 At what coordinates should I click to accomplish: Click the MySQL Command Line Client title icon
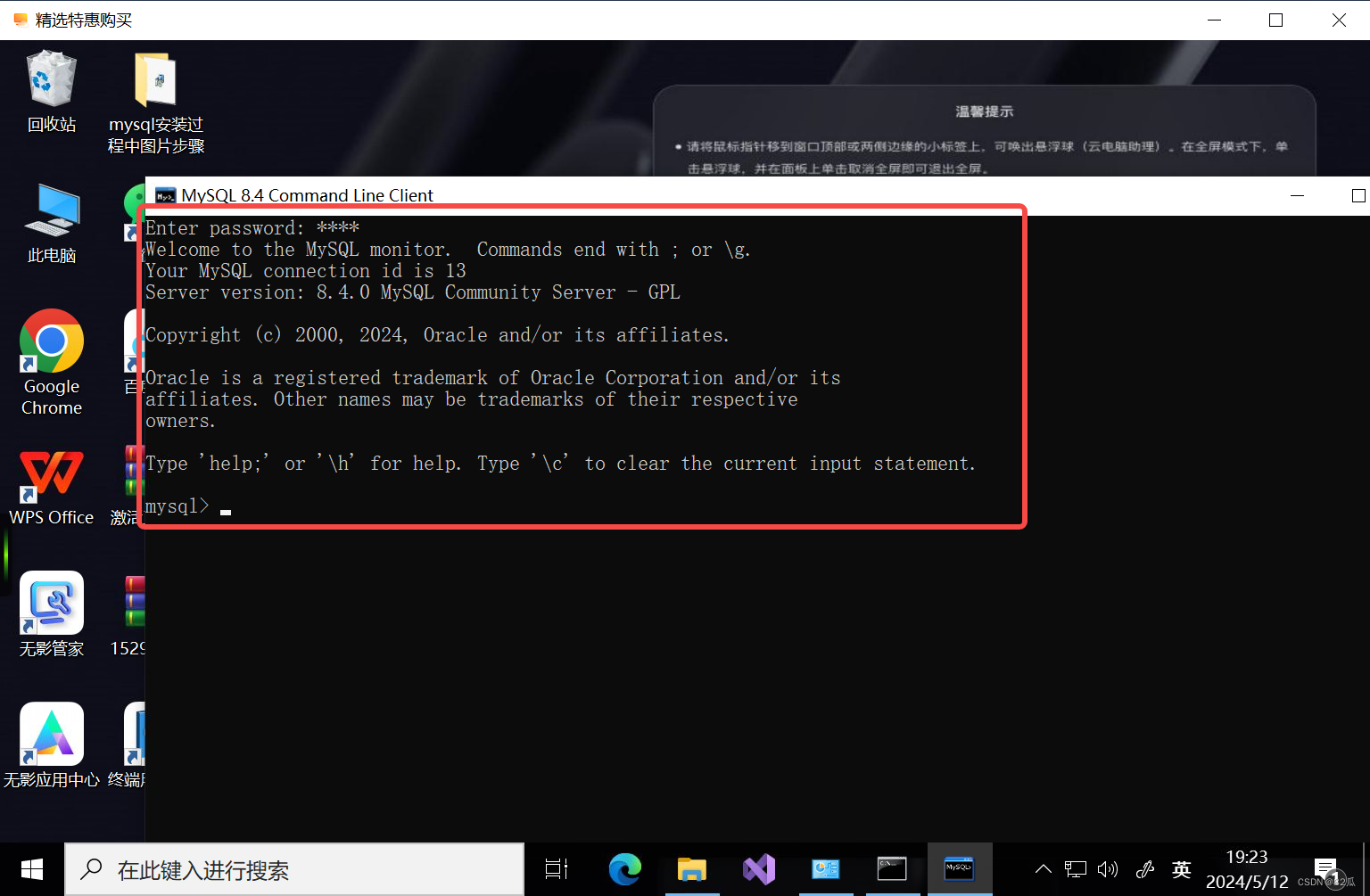coord(165,196)
